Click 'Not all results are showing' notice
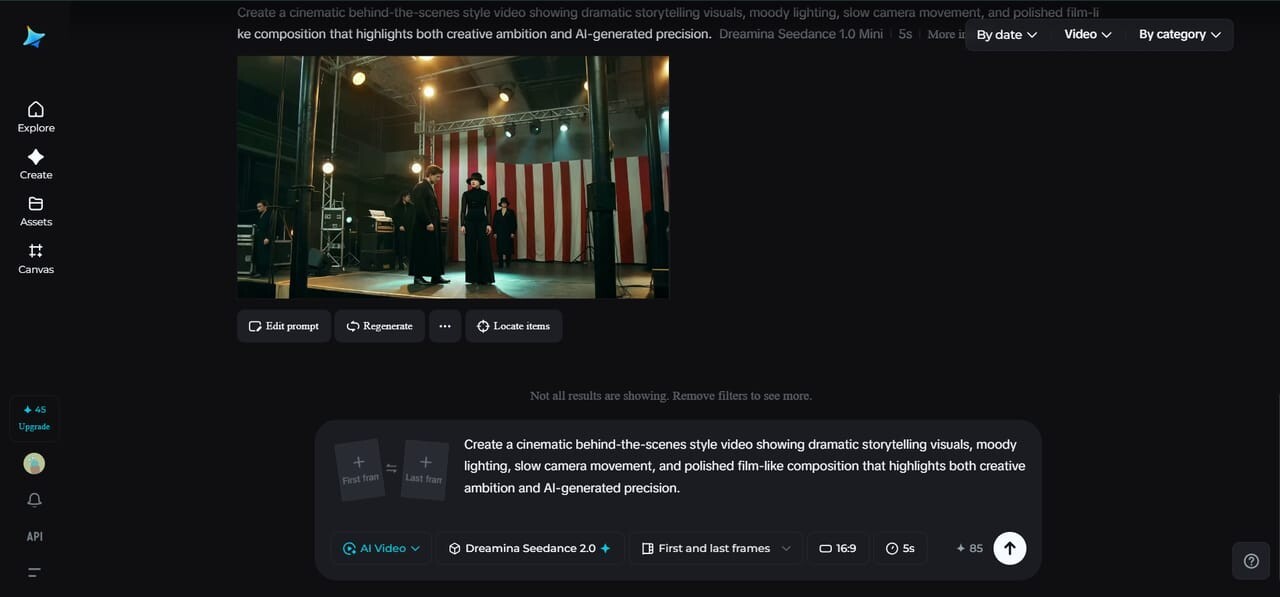 pyautogui.click(x=671, y=396)
